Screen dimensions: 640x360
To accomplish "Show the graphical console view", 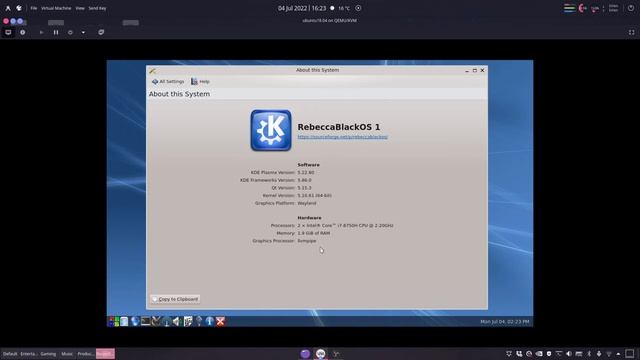I will [8, 32].
